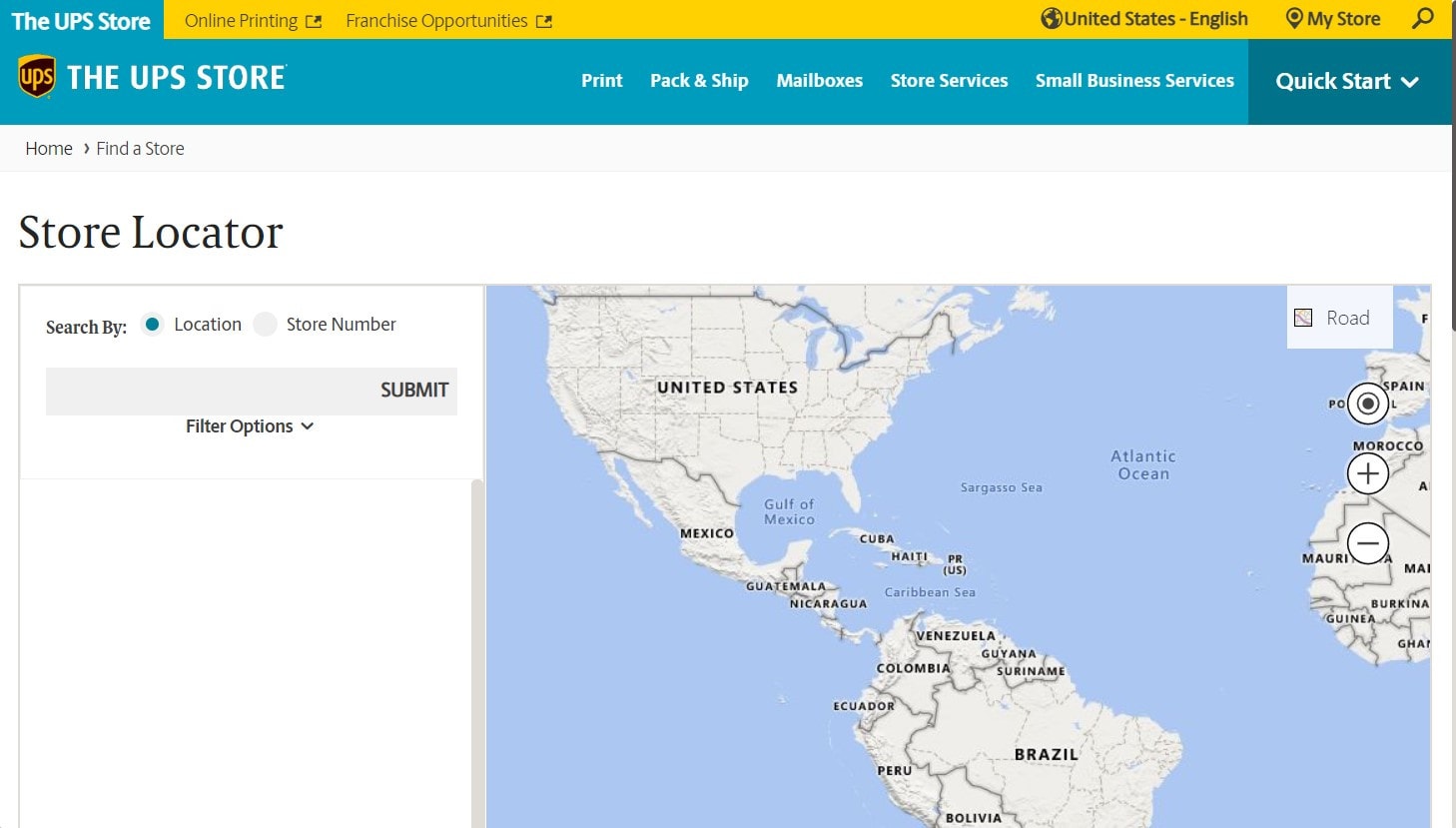
Task: Open the Mailboxes menu
Action: coord(820,81)
